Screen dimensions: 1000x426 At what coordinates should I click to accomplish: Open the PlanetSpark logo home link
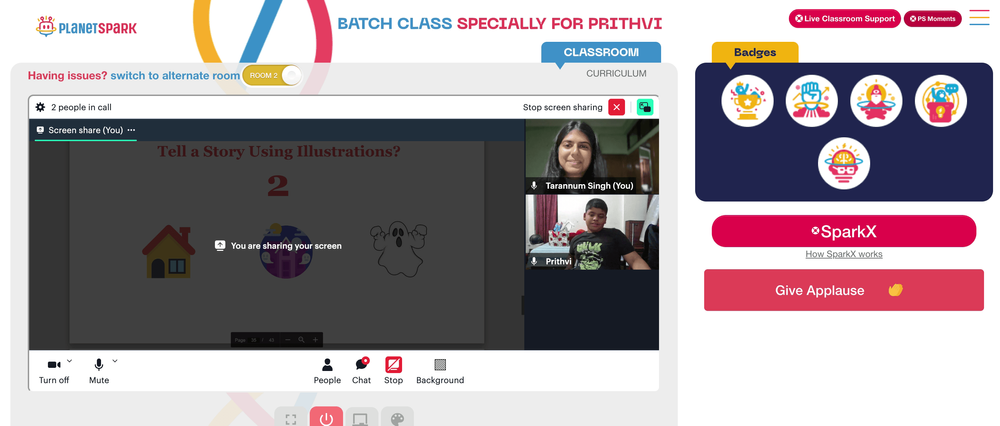tap(86, 27)
